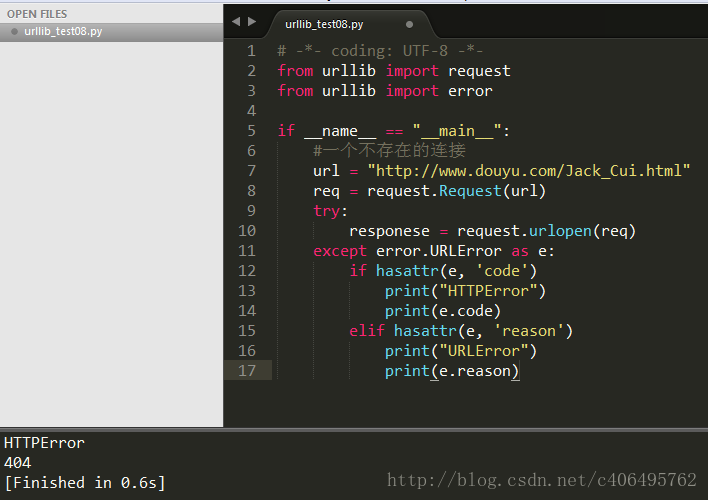The image size is (708, 500).
Task: Click the douyu.com URL string
Action: (529, 171)
